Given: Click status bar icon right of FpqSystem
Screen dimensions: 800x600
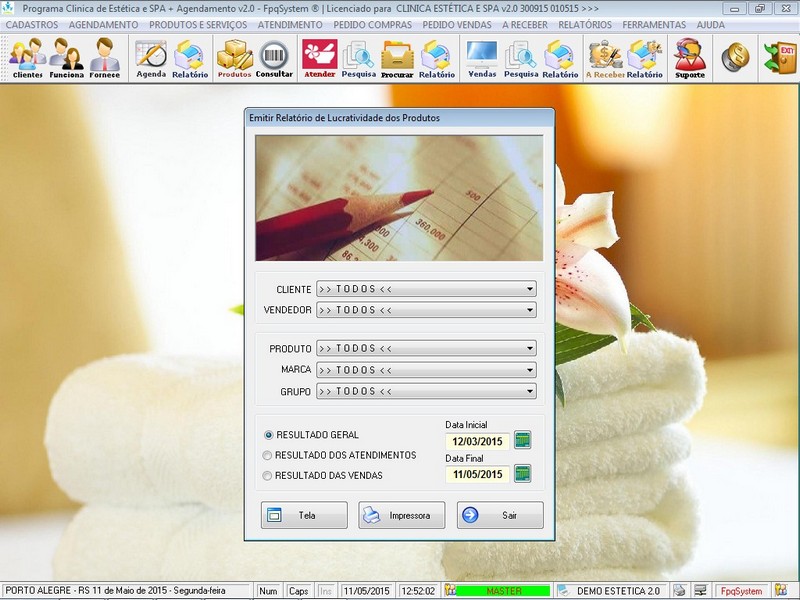Looking at the screenshot, I should (x=781, y=590).
